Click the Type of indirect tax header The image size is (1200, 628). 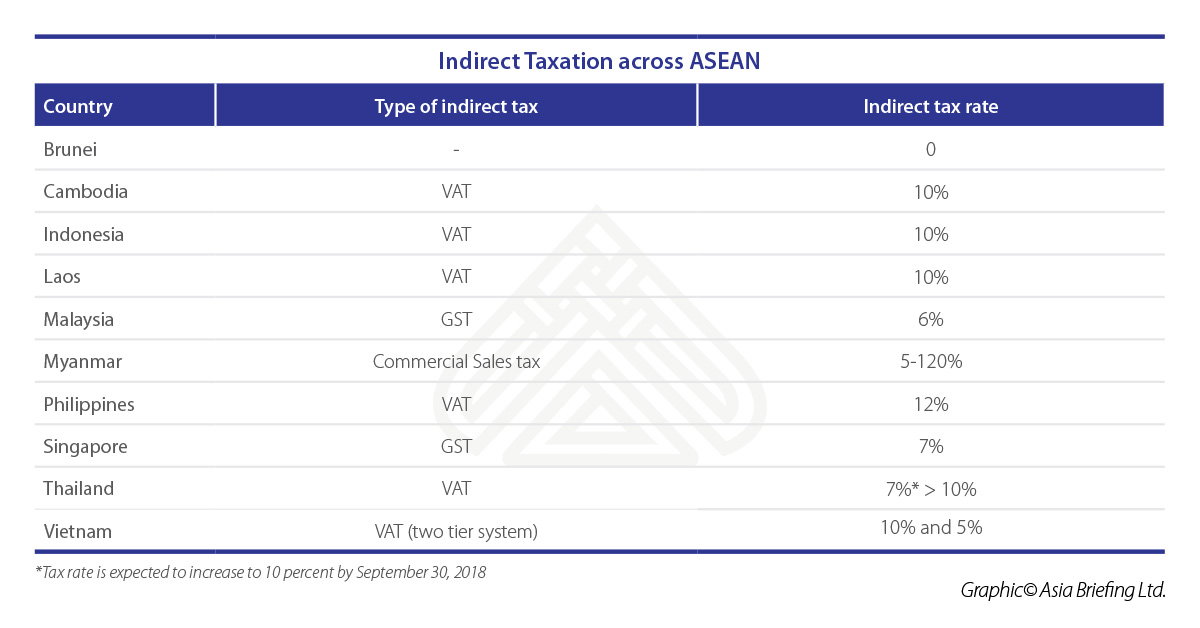tap(456, 106)
